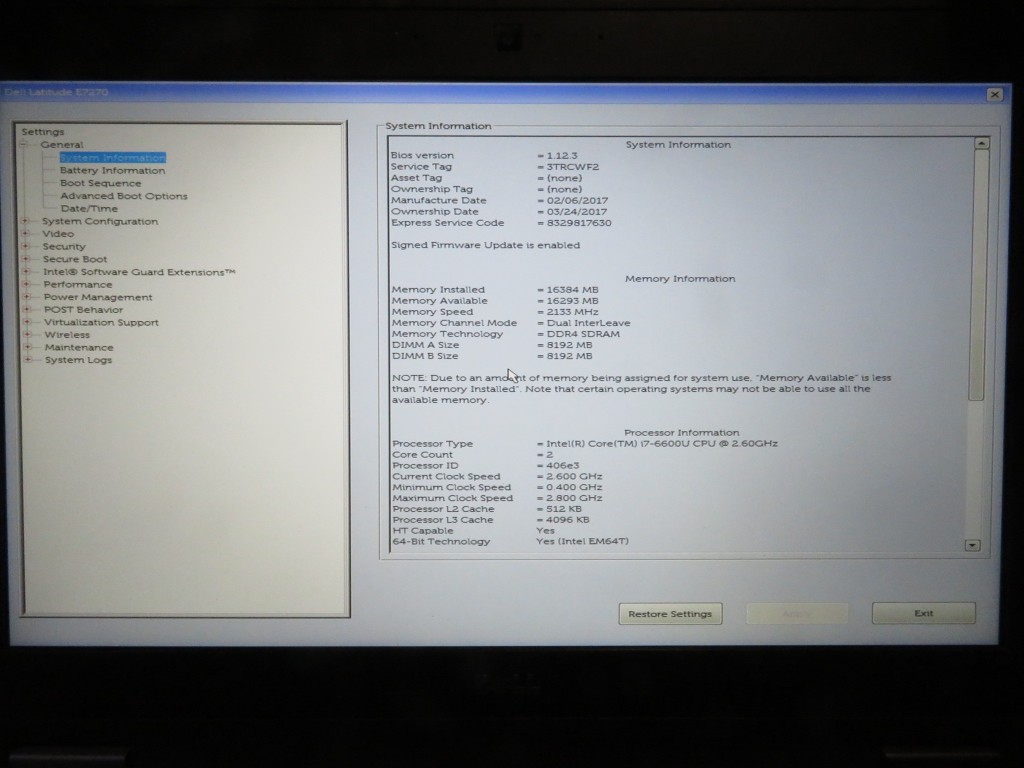The image size is (1024, 768).
Task: Click the Maximum Clock Speed 2.800 GHz value
Action: coord(574,498)
